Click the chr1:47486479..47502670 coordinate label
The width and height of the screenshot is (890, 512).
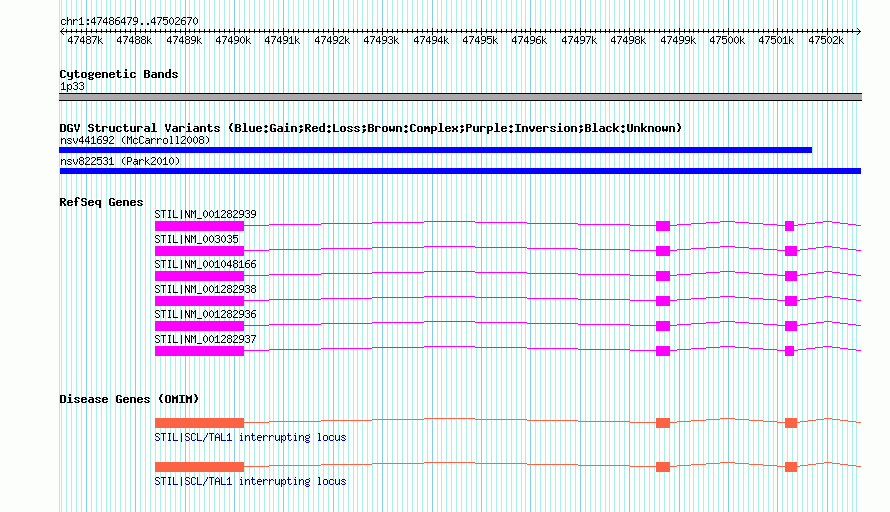pyautogui.click(x=129, y=21)
